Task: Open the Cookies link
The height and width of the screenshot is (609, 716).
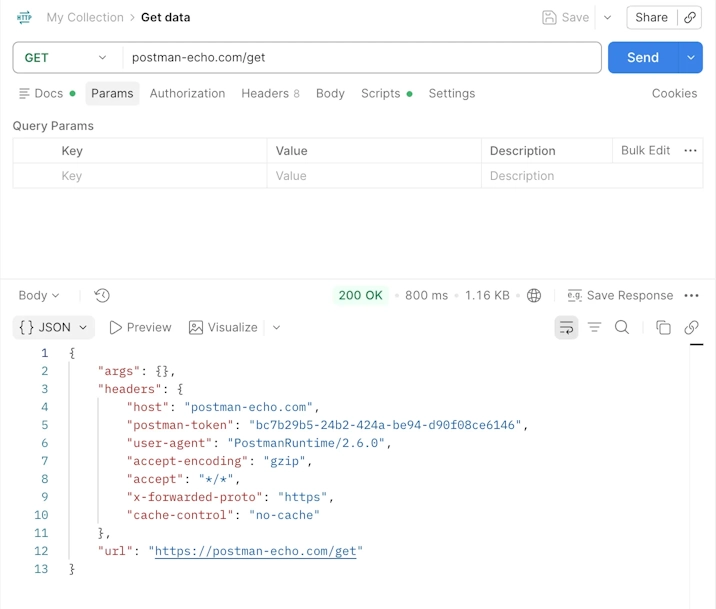Action: [674, 94]
